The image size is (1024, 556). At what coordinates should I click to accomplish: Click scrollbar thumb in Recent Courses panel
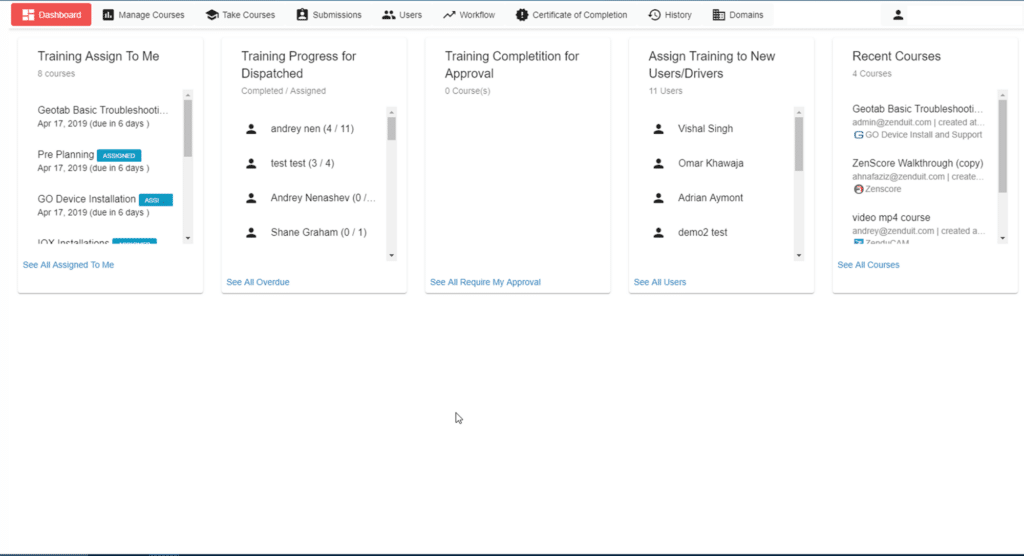1002,146
